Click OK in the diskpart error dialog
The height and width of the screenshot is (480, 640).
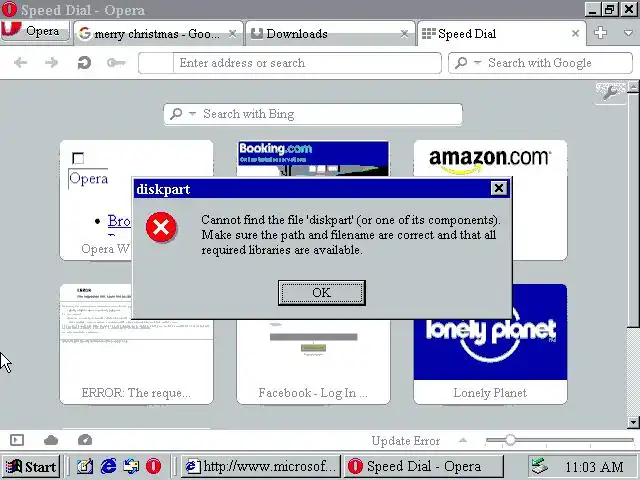322,293
